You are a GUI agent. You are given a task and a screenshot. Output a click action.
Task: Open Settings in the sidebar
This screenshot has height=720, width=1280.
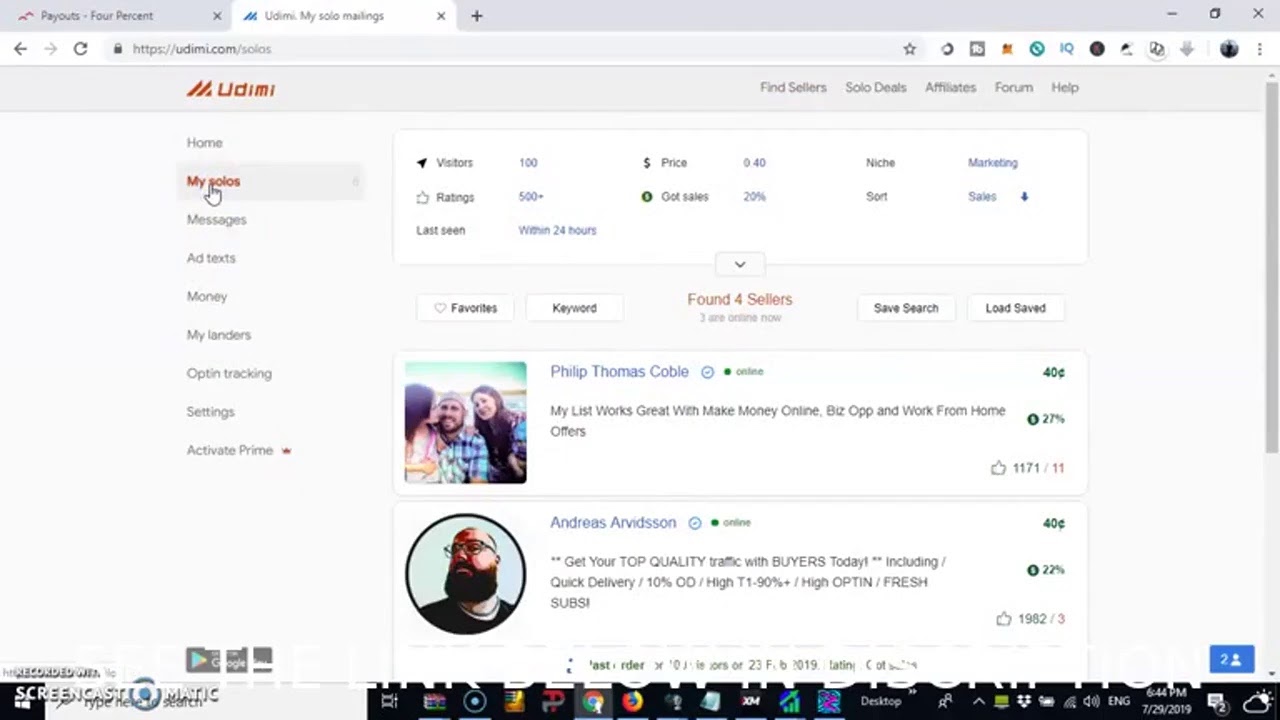(210, 412)
